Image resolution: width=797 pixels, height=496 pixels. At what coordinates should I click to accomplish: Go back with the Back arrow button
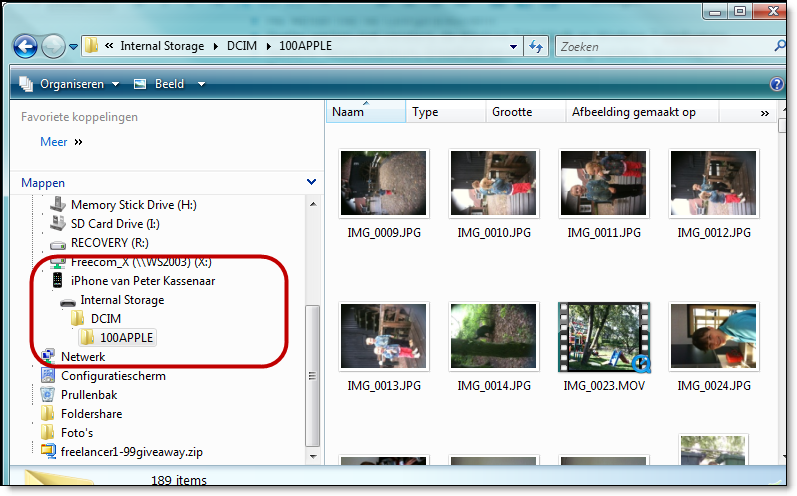[x=25, y=47]
